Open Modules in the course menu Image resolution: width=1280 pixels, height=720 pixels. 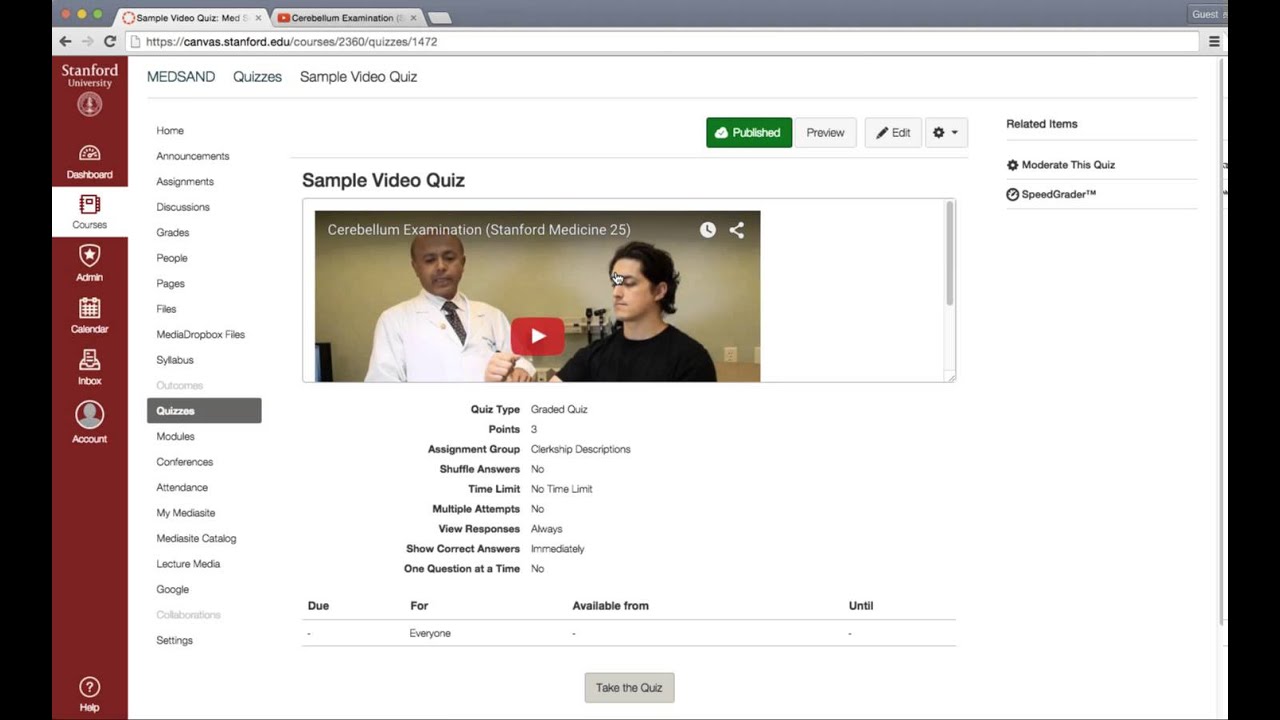[176, 437]
